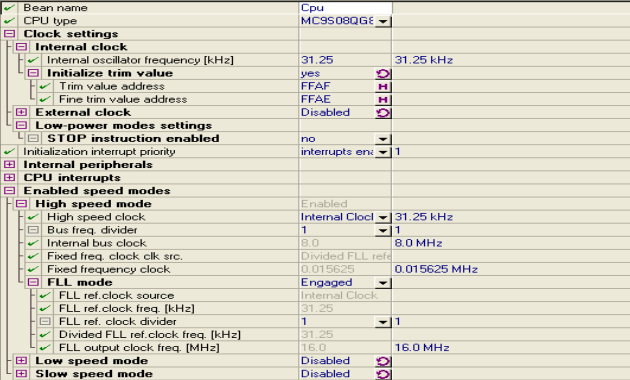Viewport: 630px width, 380px height.
Task: Click Internal oscillator frequency status checkmark
Action: click(x=33, y=60)
